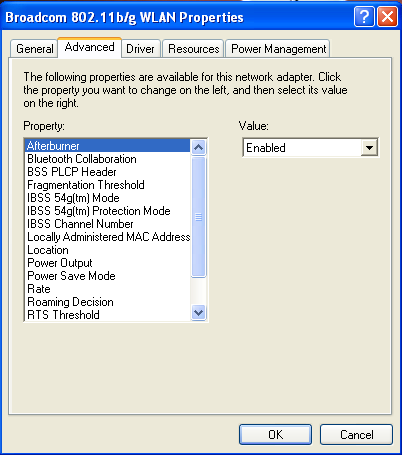Select RTS Threshold property

[x=107, y=315]
